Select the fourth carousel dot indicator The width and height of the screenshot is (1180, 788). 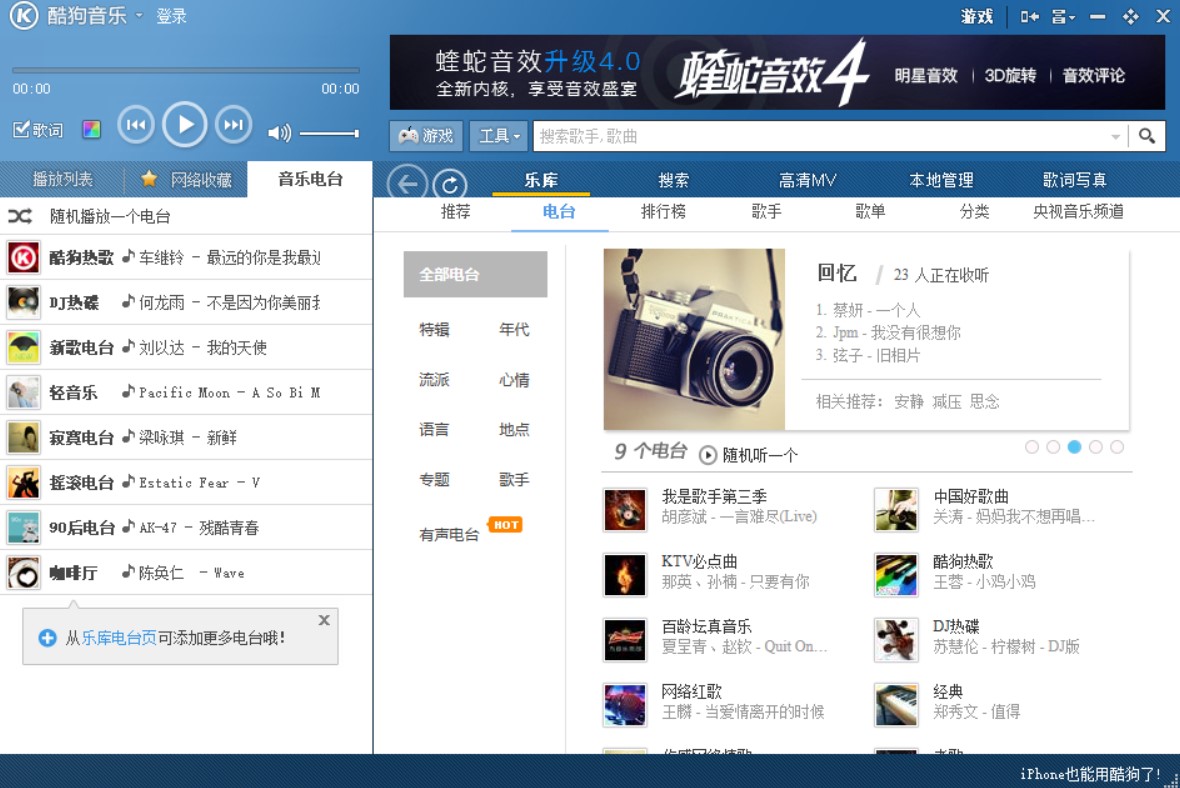coord(1096,447)
